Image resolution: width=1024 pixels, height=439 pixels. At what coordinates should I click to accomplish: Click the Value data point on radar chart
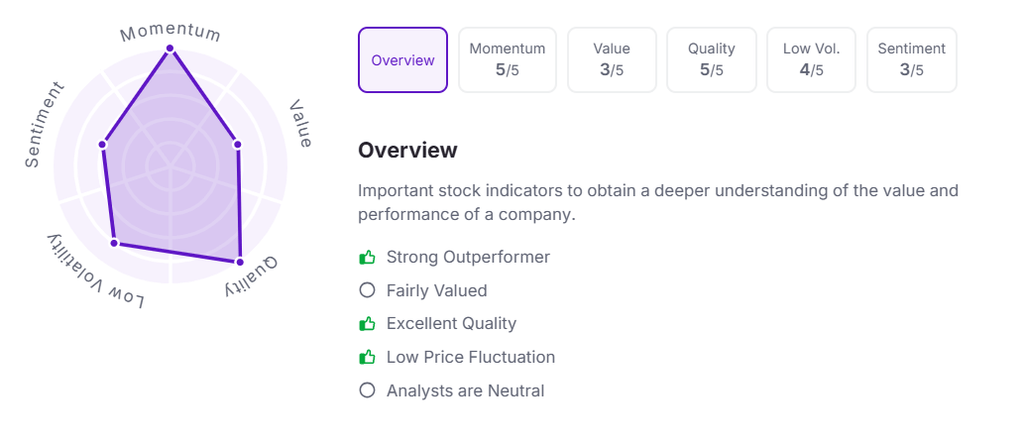tap(237, 145)
